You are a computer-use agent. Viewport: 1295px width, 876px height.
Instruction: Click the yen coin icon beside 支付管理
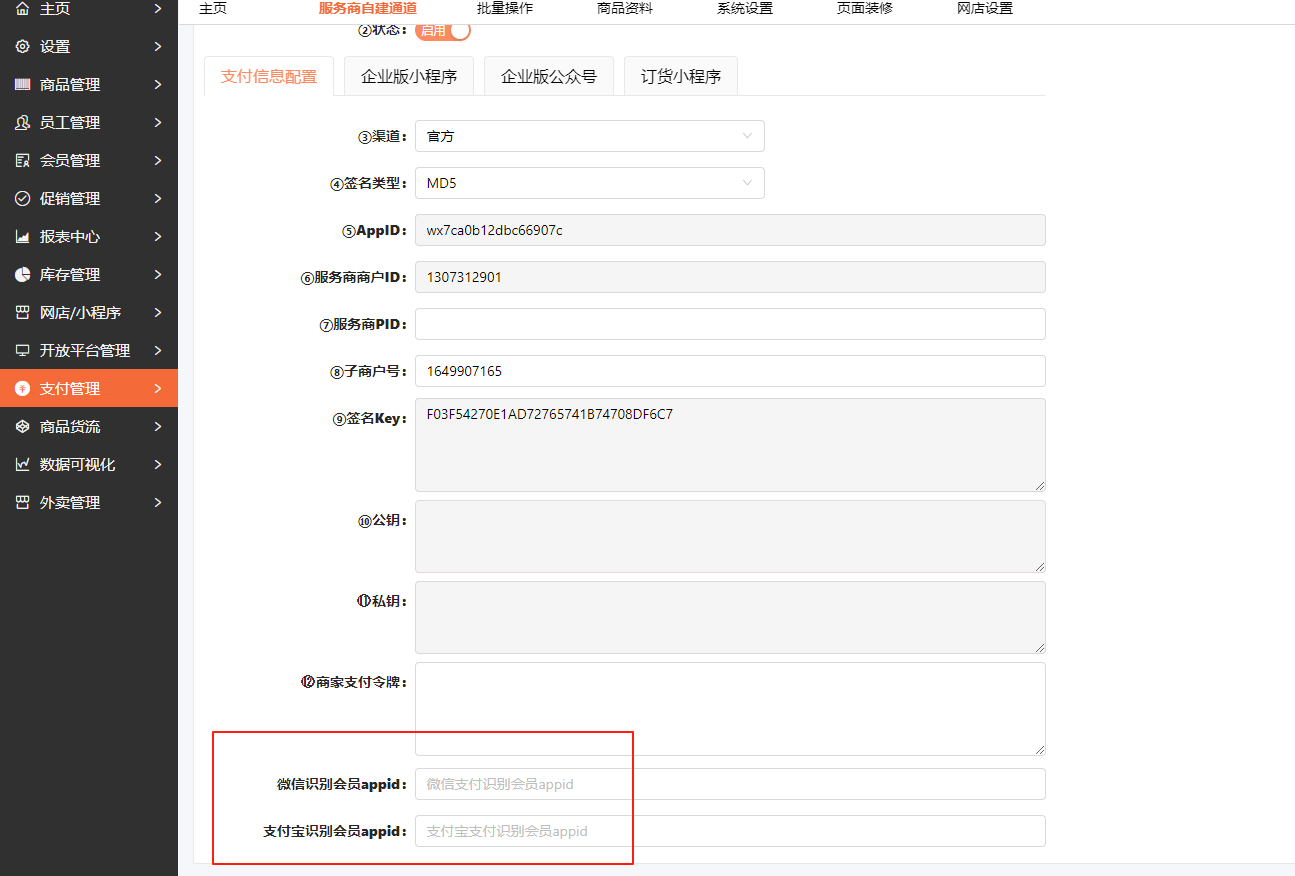[22, 388]
